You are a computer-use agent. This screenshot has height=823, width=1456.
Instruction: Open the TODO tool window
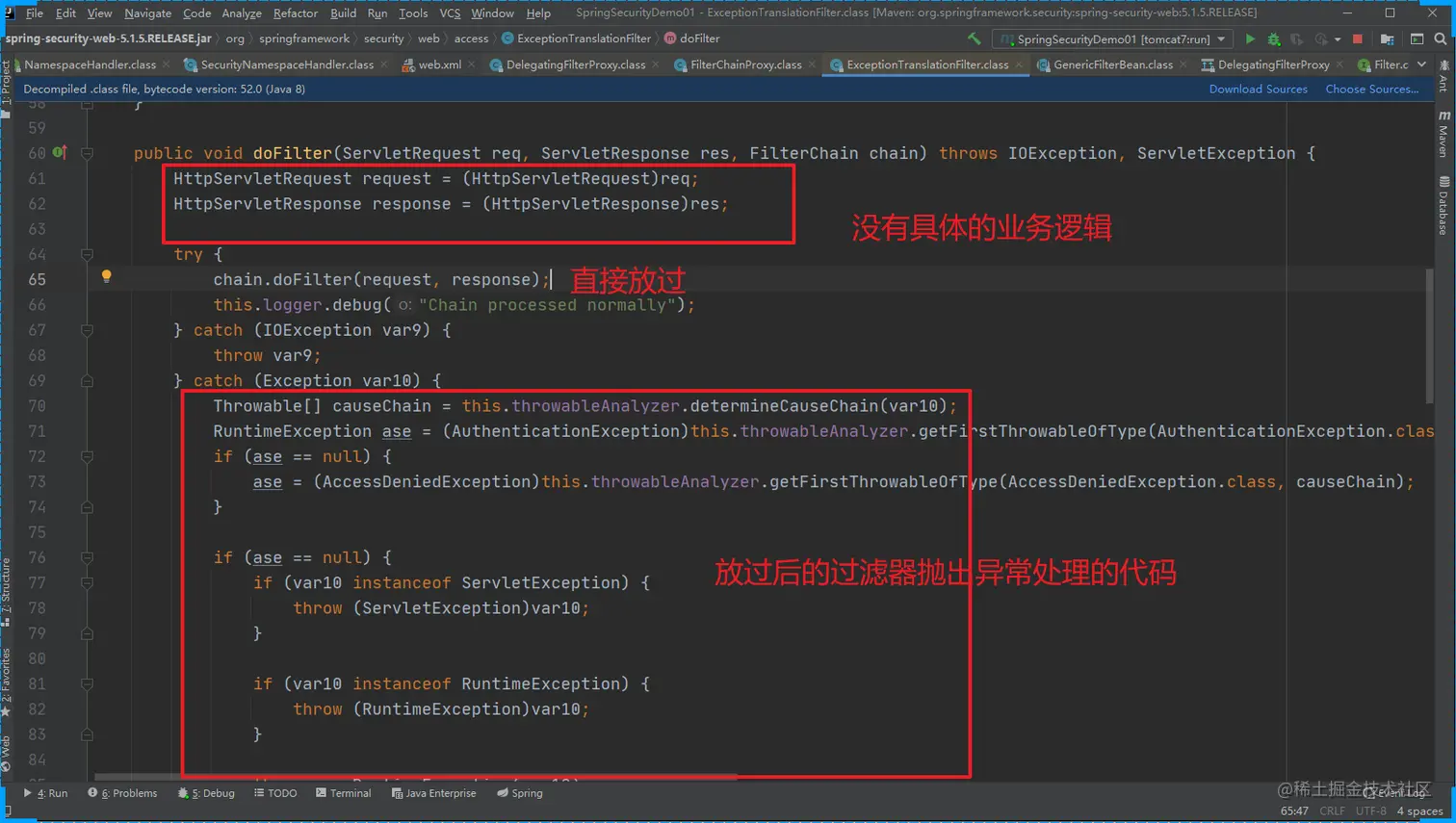pyautogui.click(x=275, y=793)
